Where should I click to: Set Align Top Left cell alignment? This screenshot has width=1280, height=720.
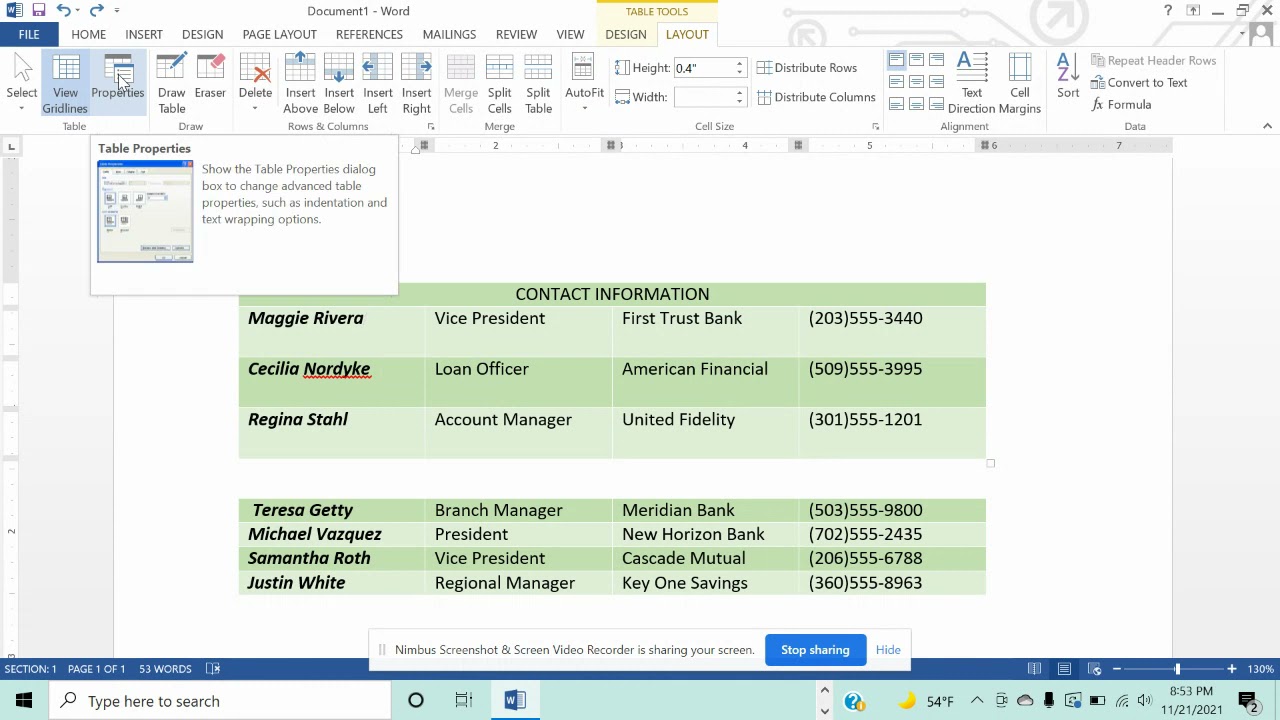(896, 60)
